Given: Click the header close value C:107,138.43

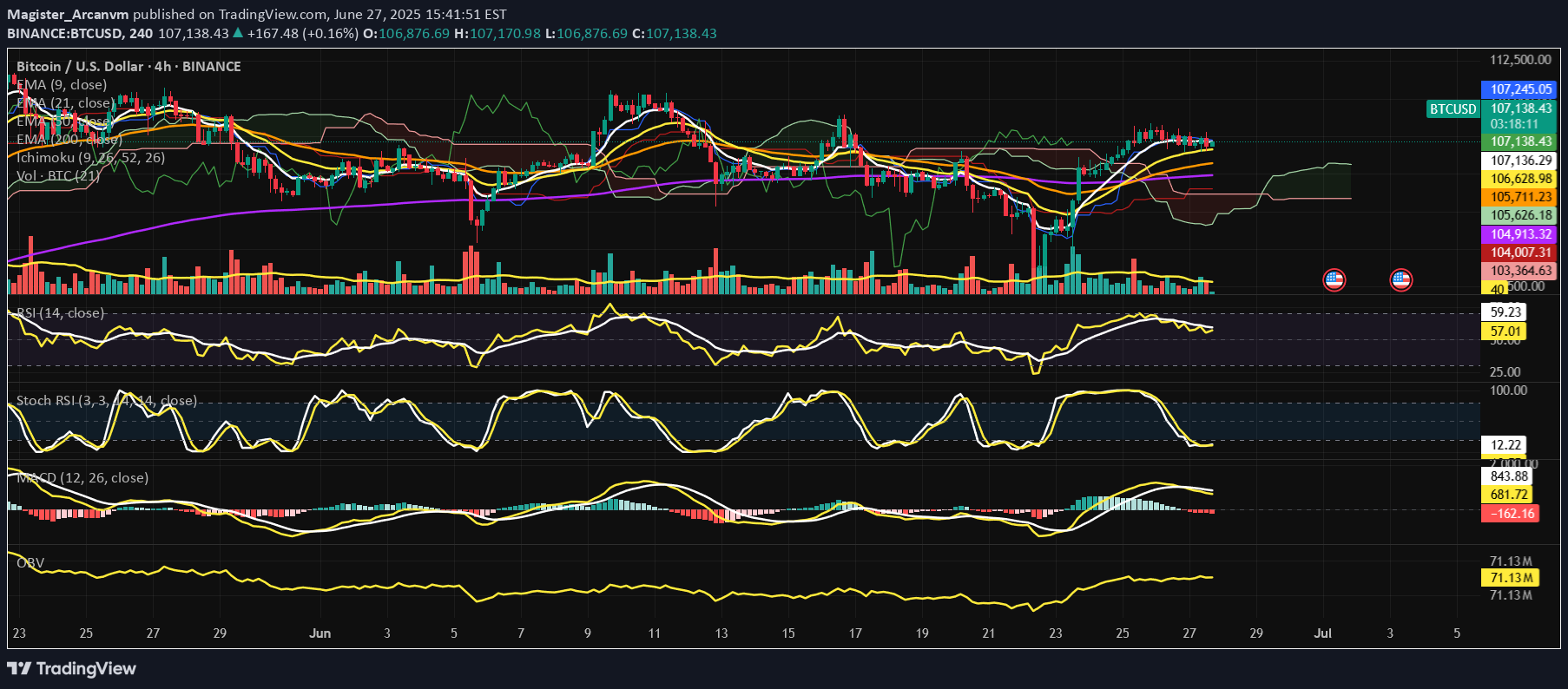Looking at the screenshot, I should tap(675, 33).
